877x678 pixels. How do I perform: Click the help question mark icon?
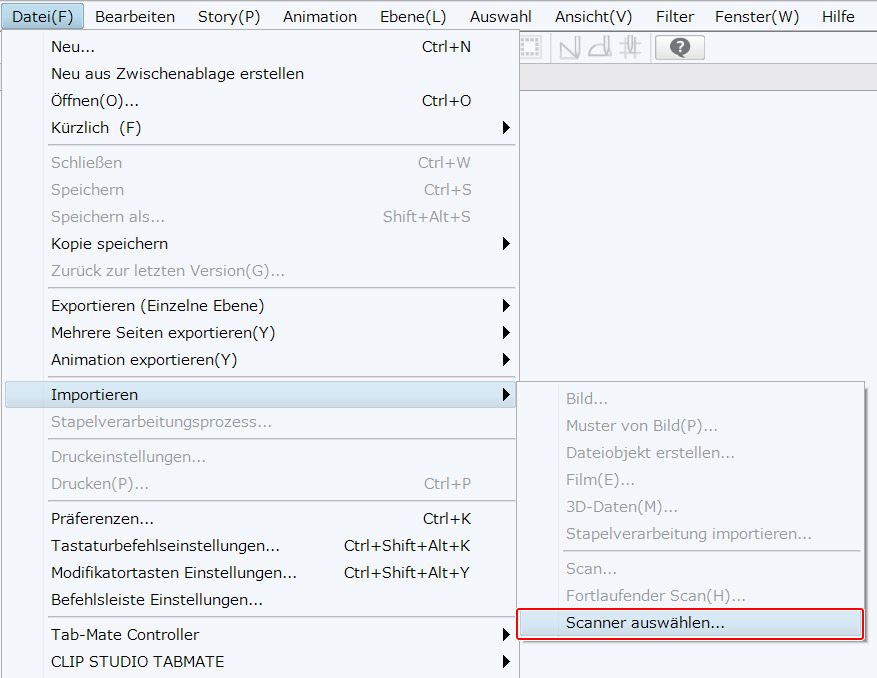coord(680,48)
